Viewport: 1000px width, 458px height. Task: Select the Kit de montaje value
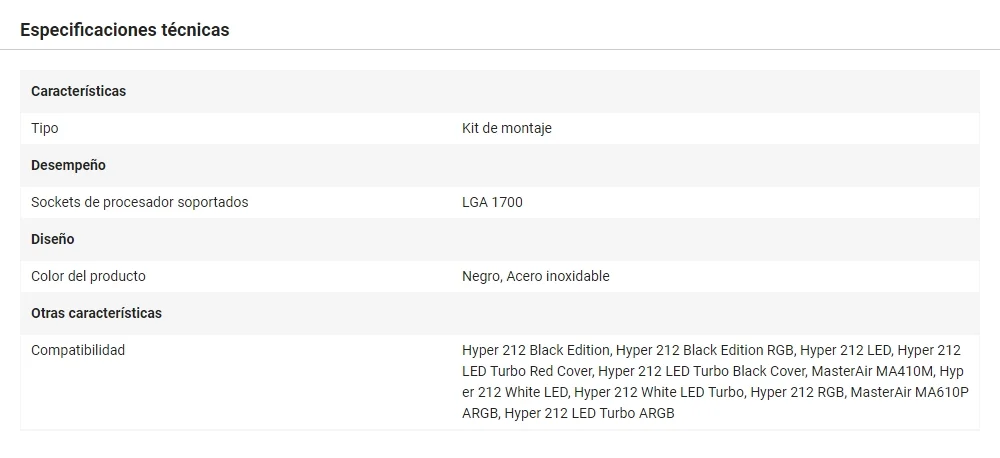tap(507, 128)
